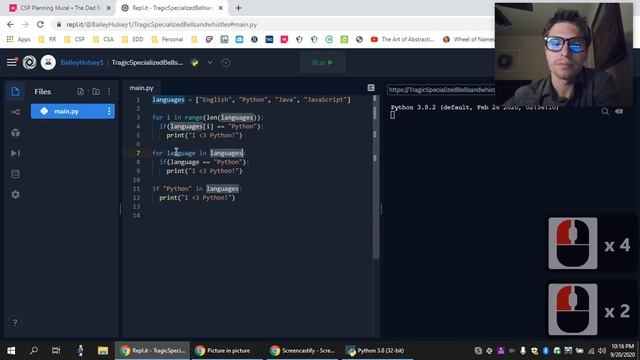This screenshot has width=640, height=360.
Task: Open the Files sidebar panel
Action: click(16, 91)
